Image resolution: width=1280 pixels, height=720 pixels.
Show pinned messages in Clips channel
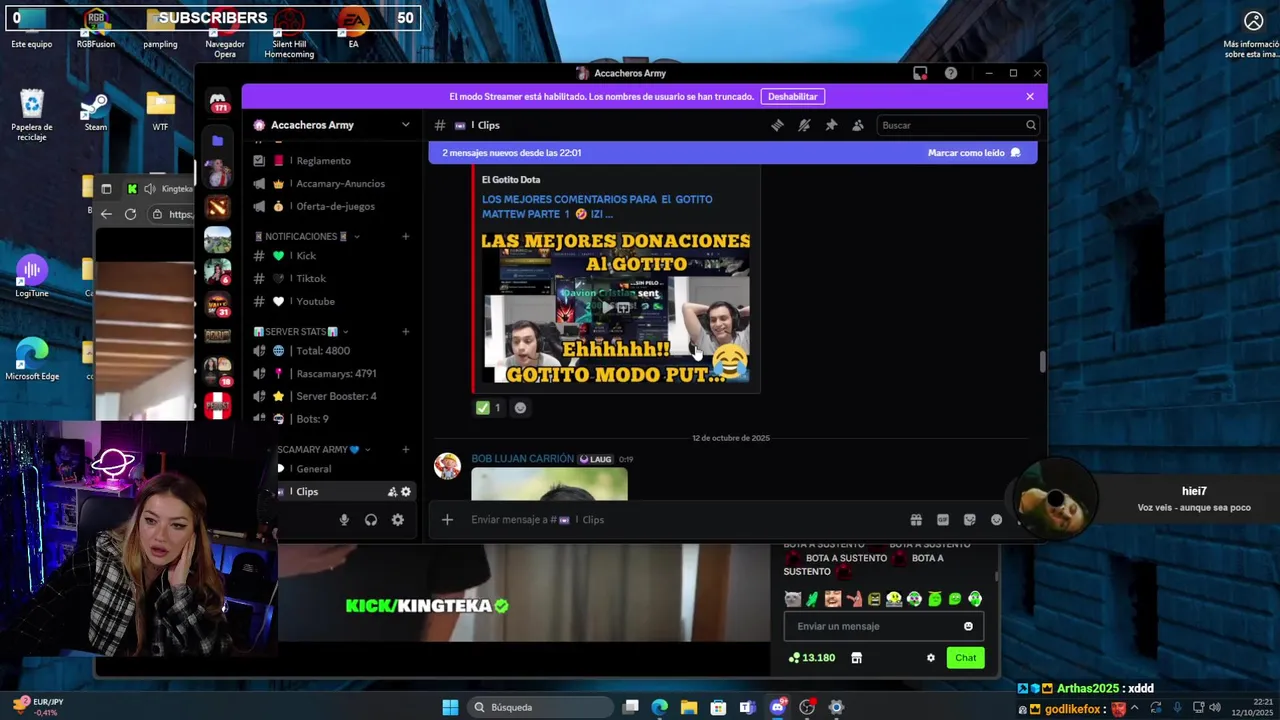[831, 125]
